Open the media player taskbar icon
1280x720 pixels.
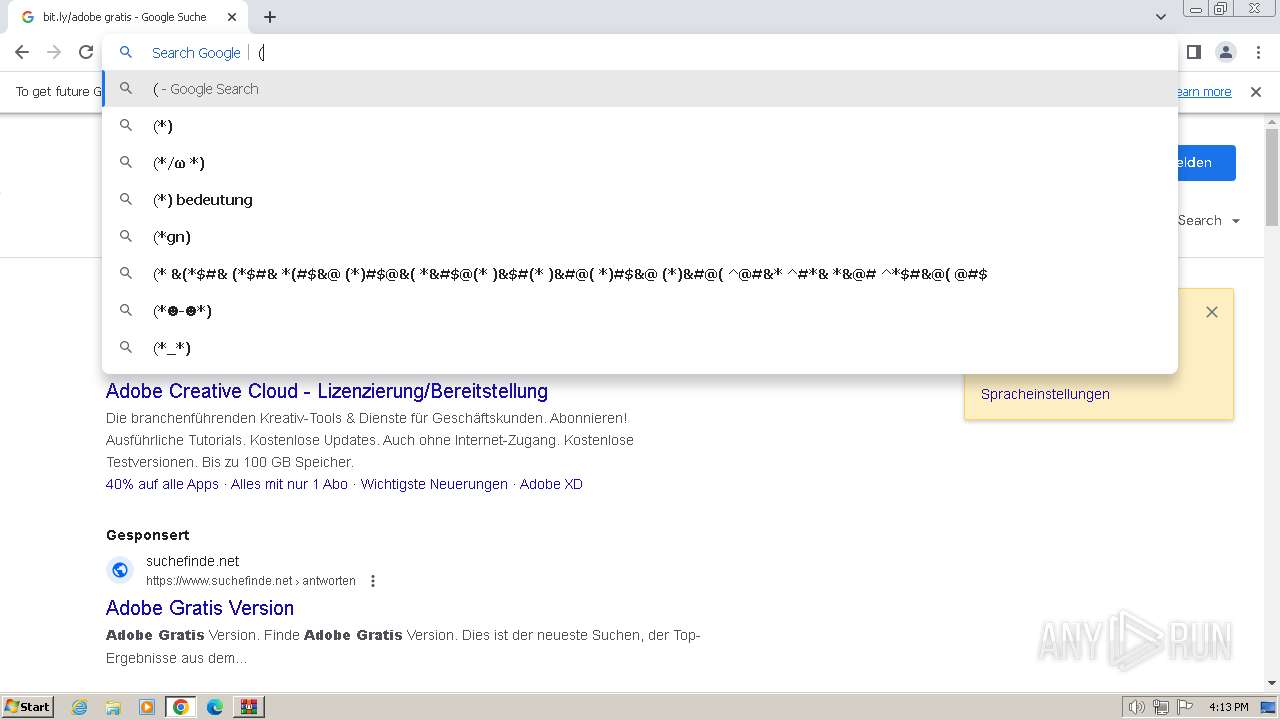[147, 707]
